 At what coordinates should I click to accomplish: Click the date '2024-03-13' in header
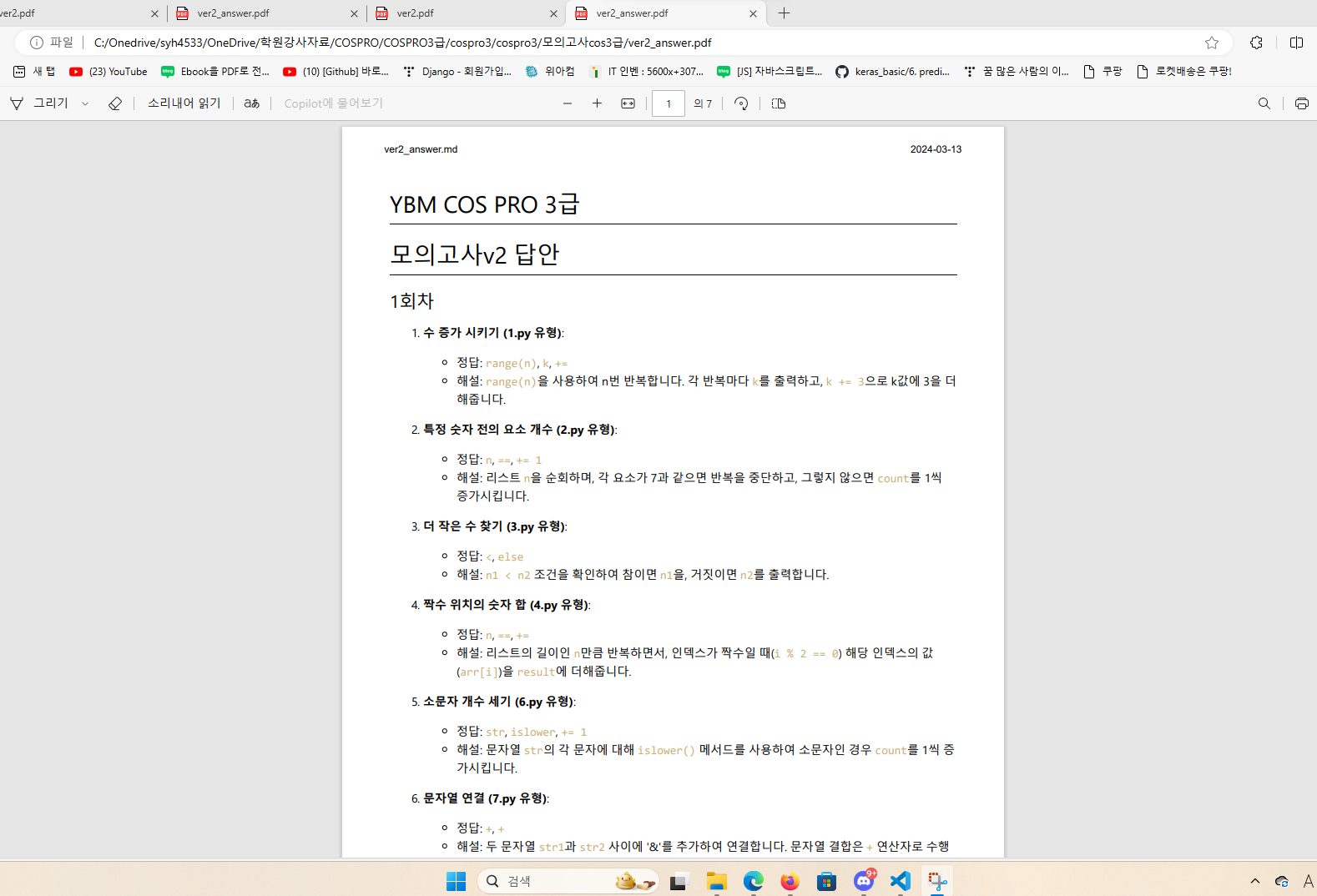(936, 149)
